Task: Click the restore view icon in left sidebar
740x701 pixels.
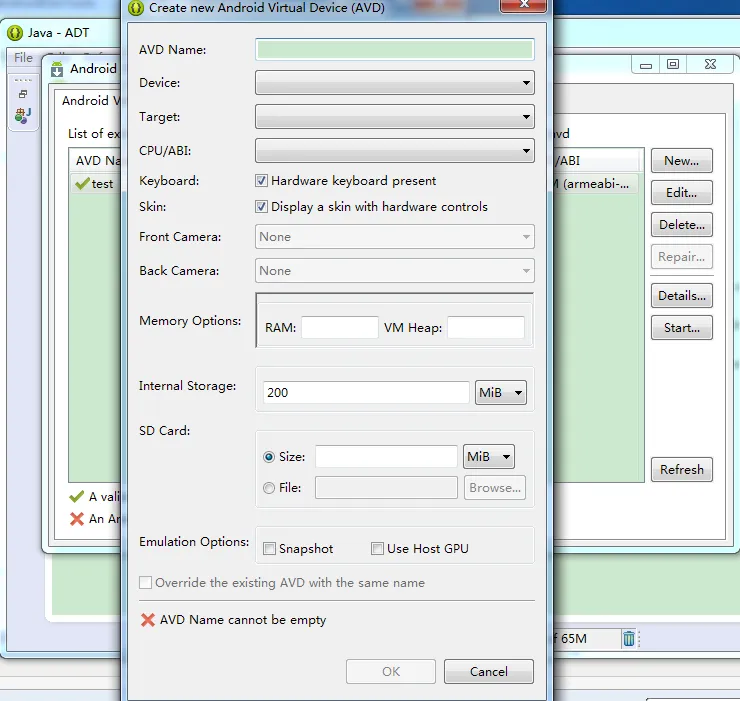Action: (22, 93)
